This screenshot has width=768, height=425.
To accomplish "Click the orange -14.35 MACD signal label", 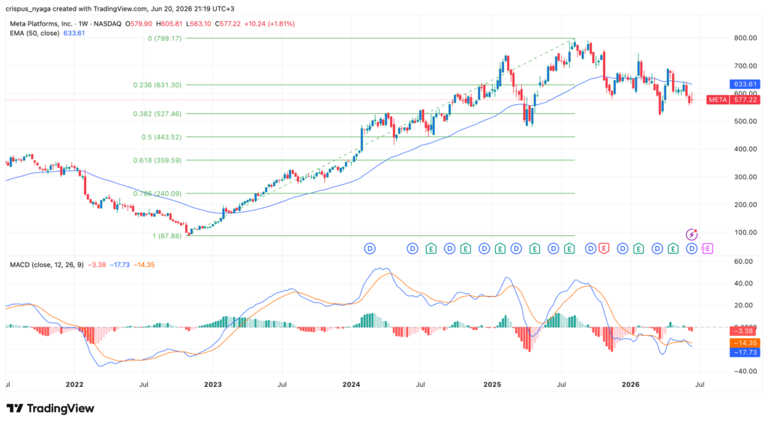I will click(745, 343).
